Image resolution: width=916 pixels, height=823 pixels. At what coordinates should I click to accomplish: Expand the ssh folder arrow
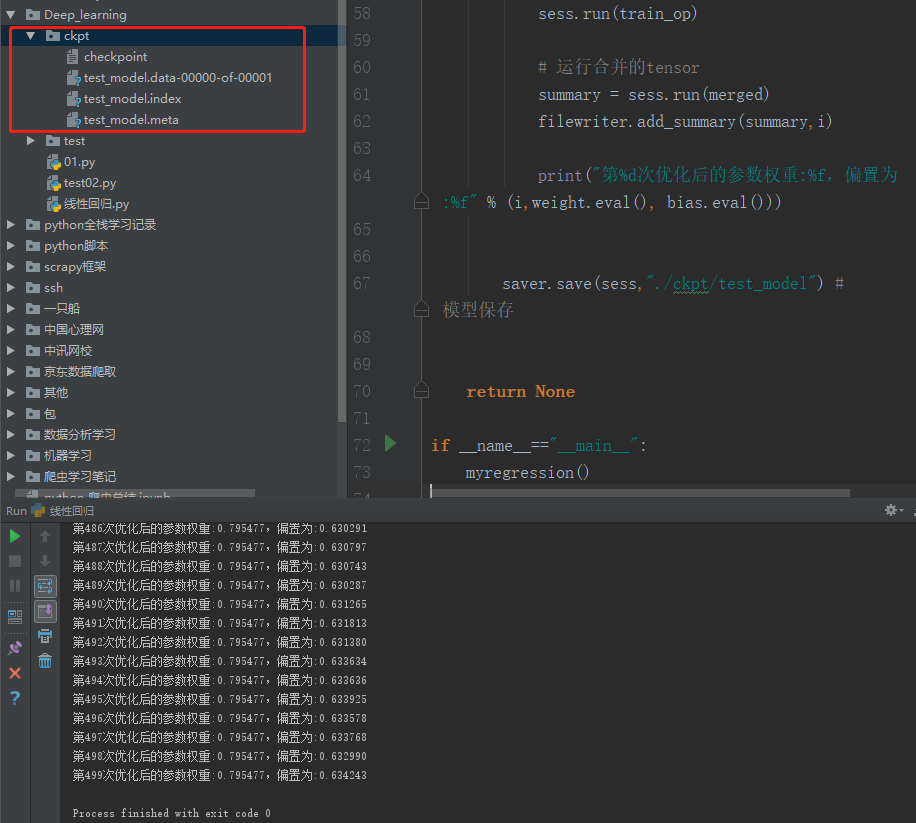[11, 287]
